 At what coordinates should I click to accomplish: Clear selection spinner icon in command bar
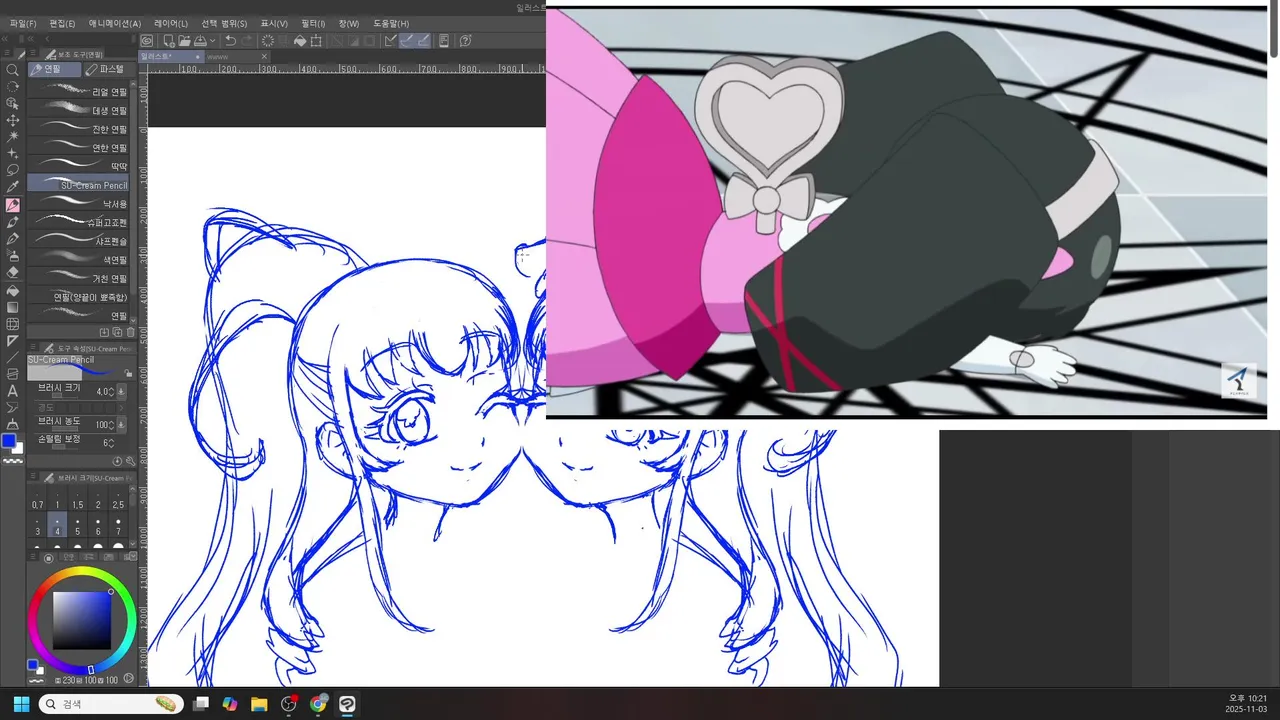tap(268, 41)
